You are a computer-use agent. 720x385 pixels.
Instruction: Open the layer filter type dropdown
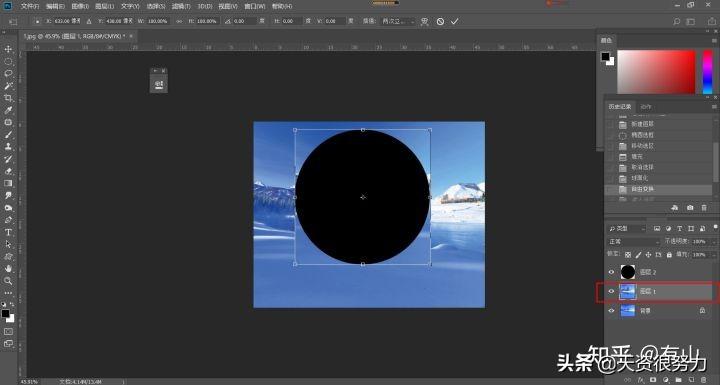pos(627,228)
